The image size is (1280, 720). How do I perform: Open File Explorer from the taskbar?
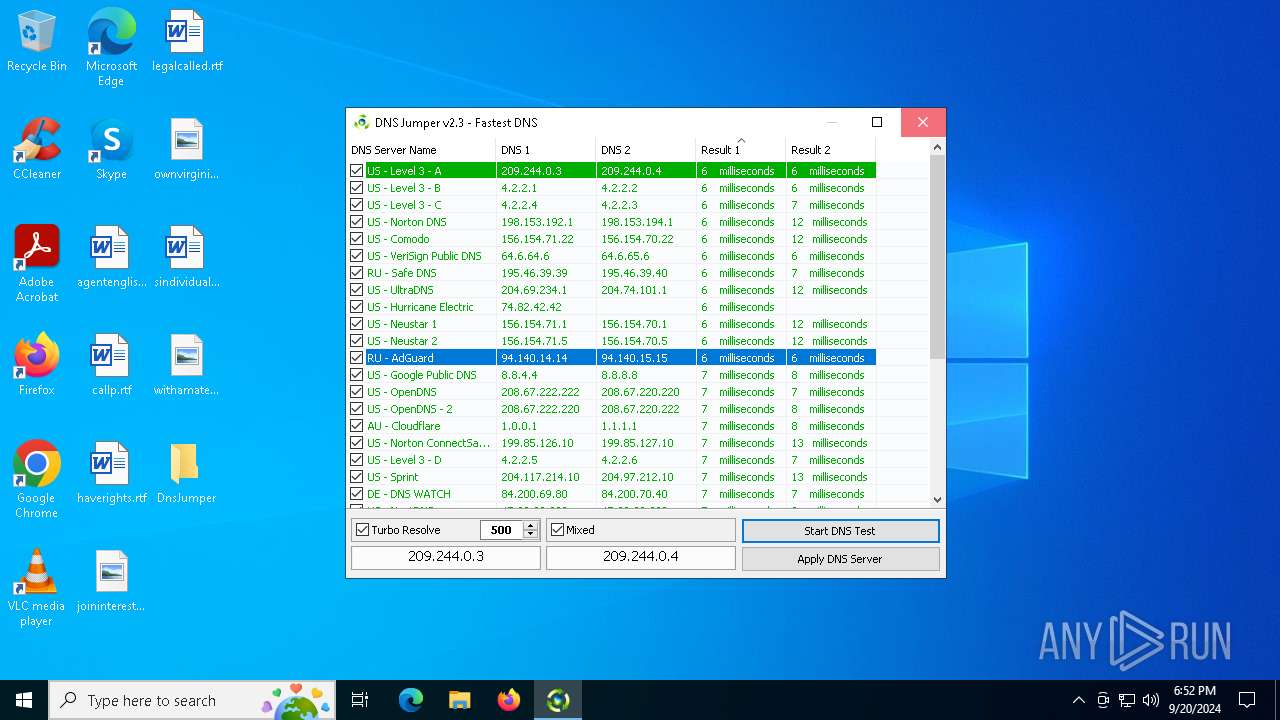click(x=459, y=700)
